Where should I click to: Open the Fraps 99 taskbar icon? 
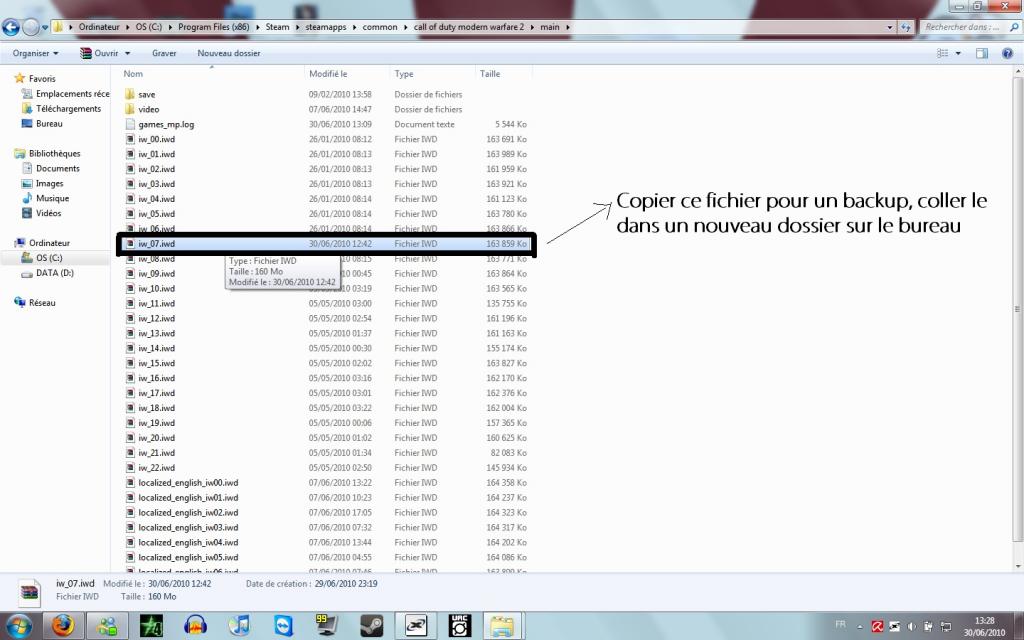(327, 626)
